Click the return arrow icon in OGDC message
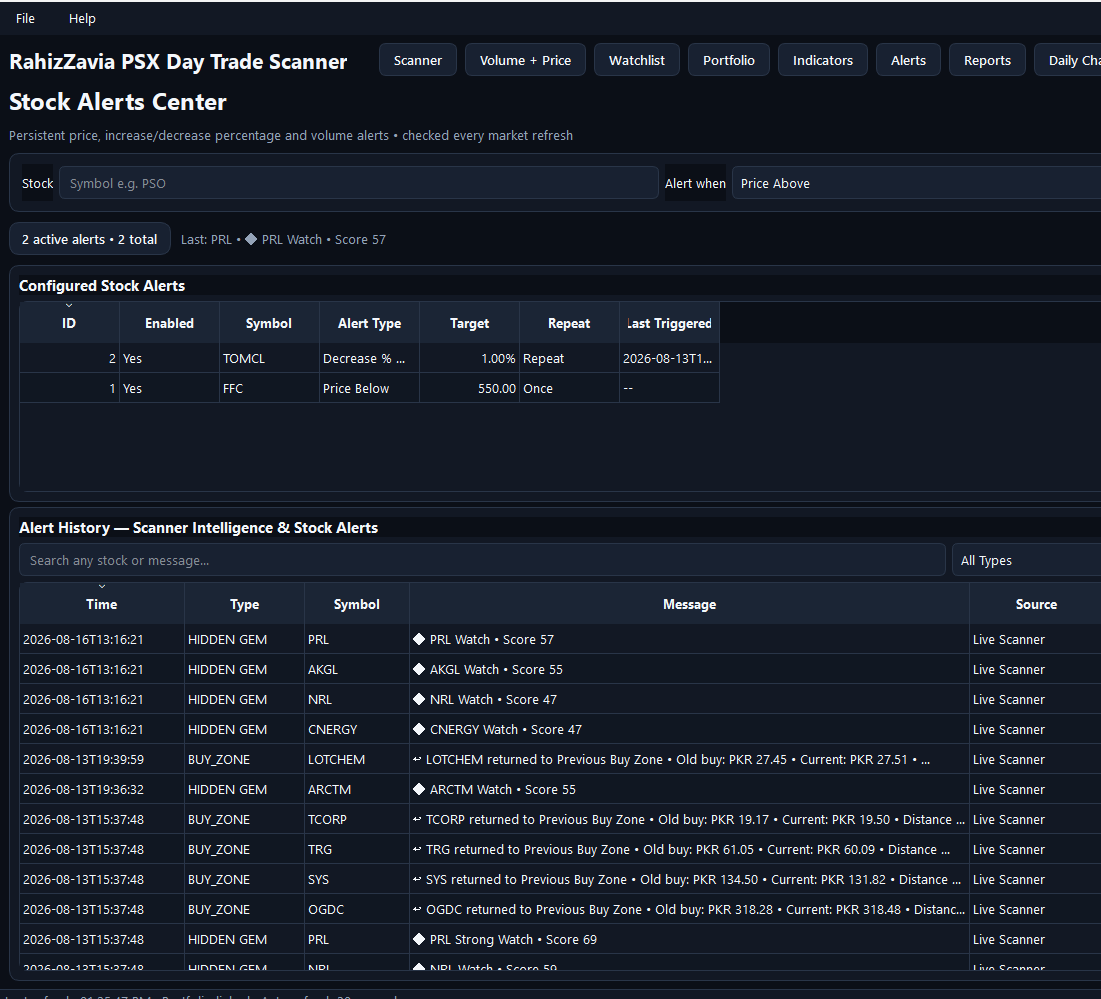Viewport: 1101px width, 999px height. [x=417, y=909]
